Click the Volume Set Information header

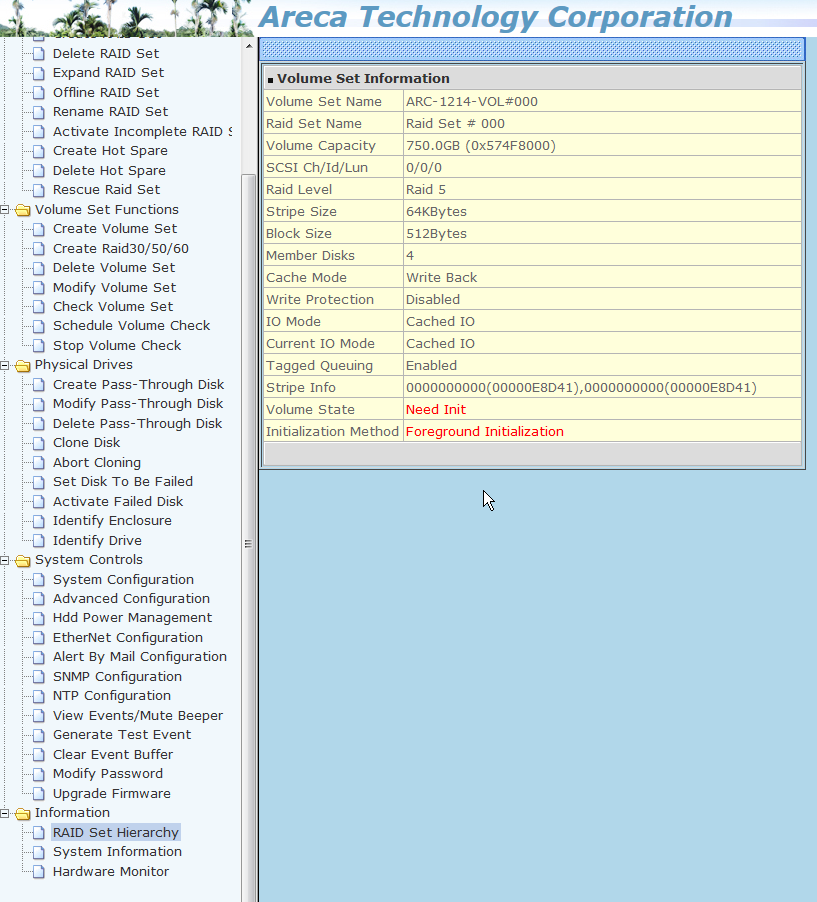(x=363, y=79)
